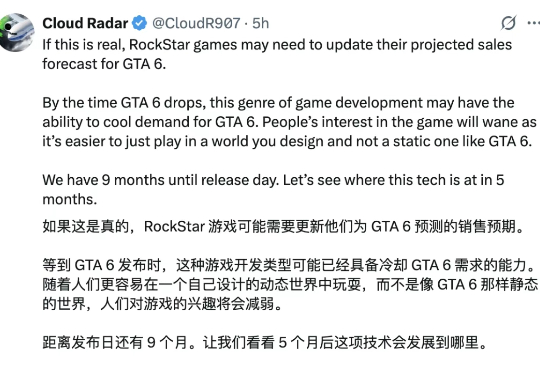The width and height of the screenshot is (540, 372).
Task: Click the line 'By the time GTA 6 drops'
Action: point(278,103)
